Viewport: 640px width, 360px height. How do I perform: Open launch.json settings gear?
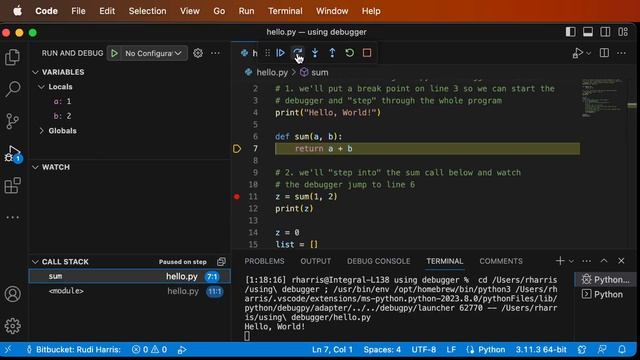[x=198, y=53]
